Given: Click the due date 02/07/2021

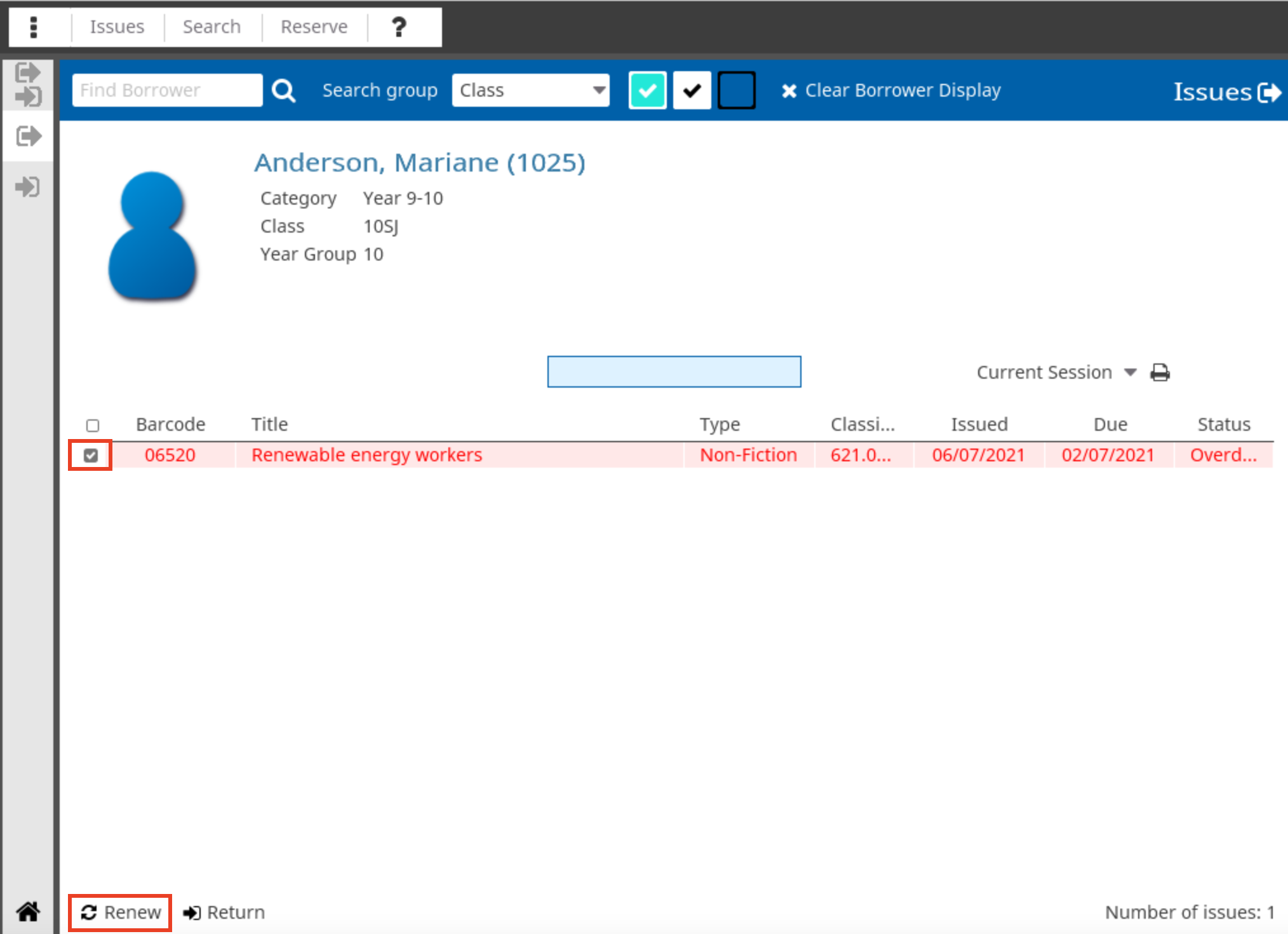Looking at the screenshot, I should [x=1108, y=455].
